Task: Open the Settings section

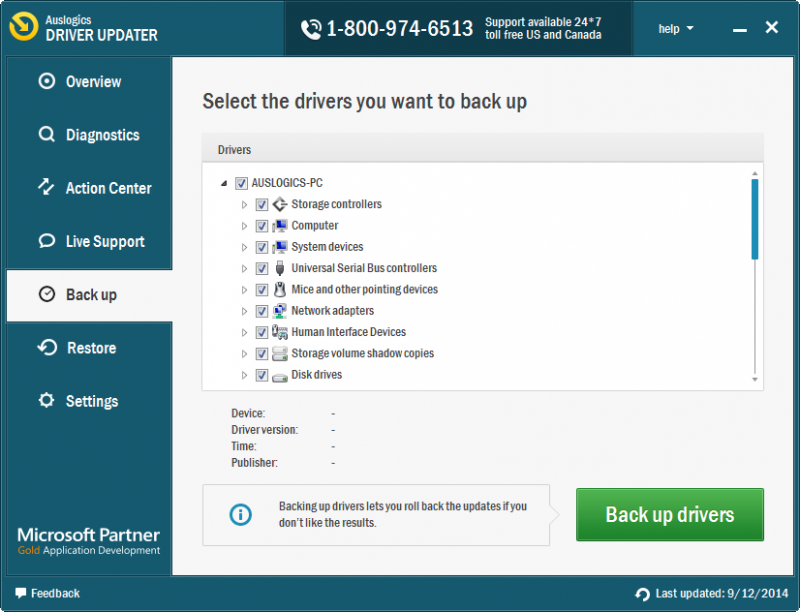Action: pyautogui.click(x=89, y=401)
